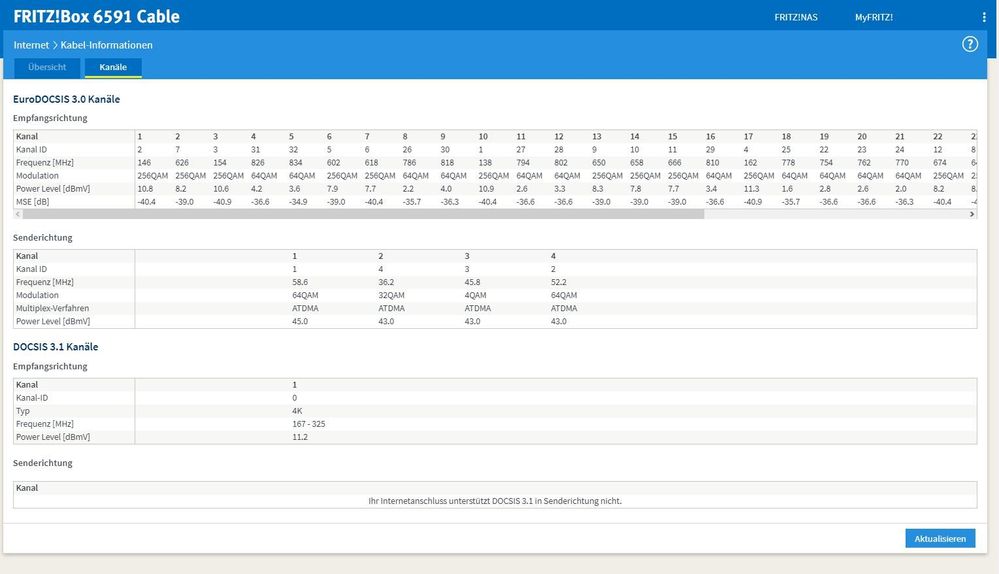The image size is (999, 574).
Task: Click the upstream frequency value 52.2
Action: point(559,282)
